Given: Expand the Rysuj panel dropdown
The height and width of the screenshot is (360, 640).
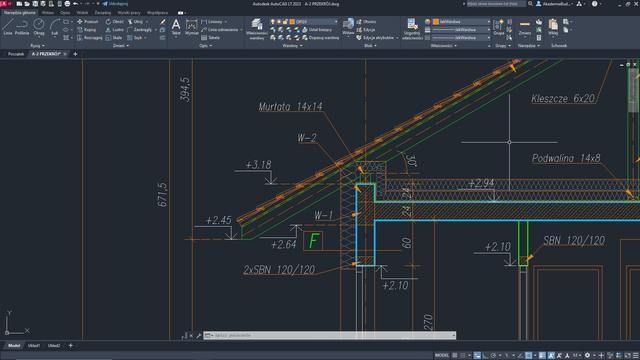Looking at the screenshot, I should coord(38,46).
